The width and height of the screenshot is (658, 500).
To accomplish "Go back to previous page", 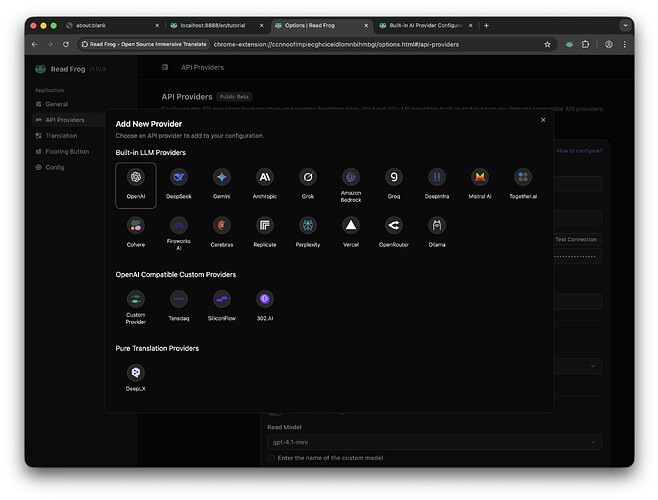I will [34, 44].
